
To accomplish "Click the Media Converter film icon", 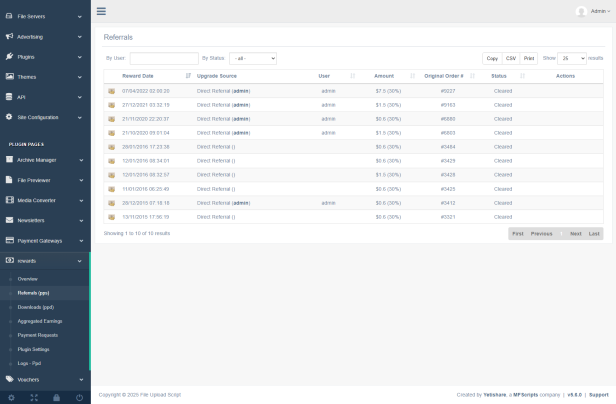I will [9, 200].
